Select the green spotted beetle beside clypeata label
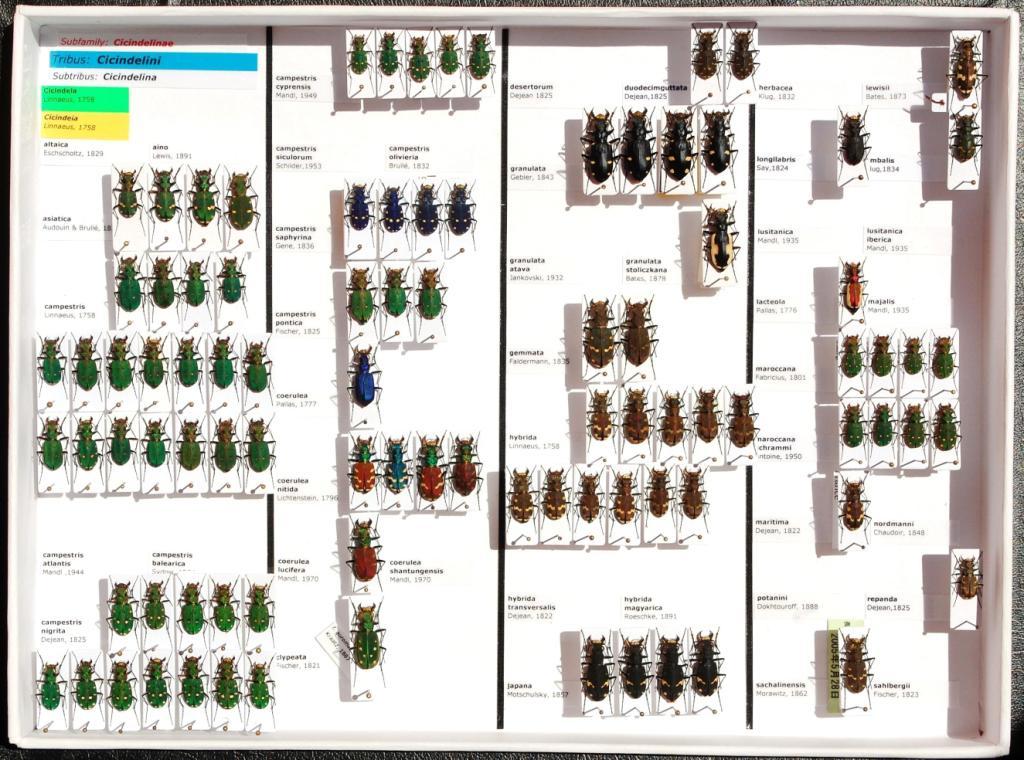Image resolution: width=1024 pixels, height=760 pixels. [367, 637]
